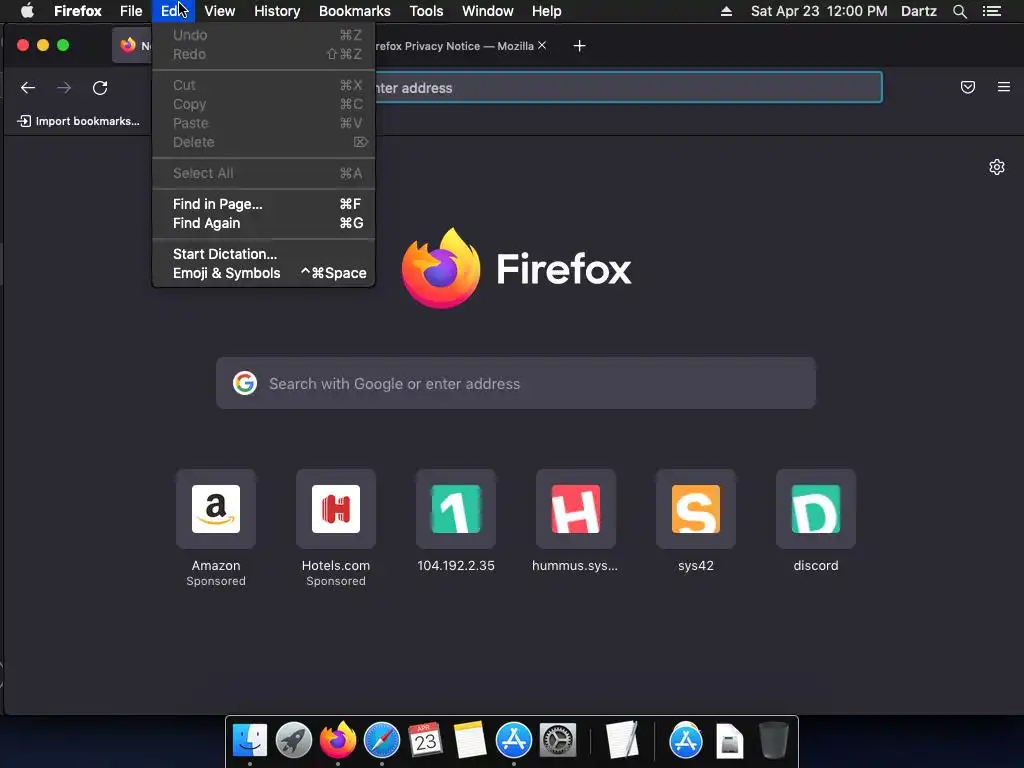Open Spotlight search in menu bar
The image size is (1024, 768).
[959, 11]
